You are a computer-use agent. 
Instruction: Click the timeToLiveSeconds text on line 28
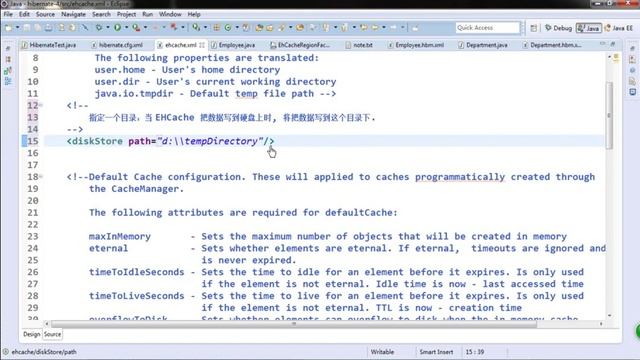(x=136, y=296)
